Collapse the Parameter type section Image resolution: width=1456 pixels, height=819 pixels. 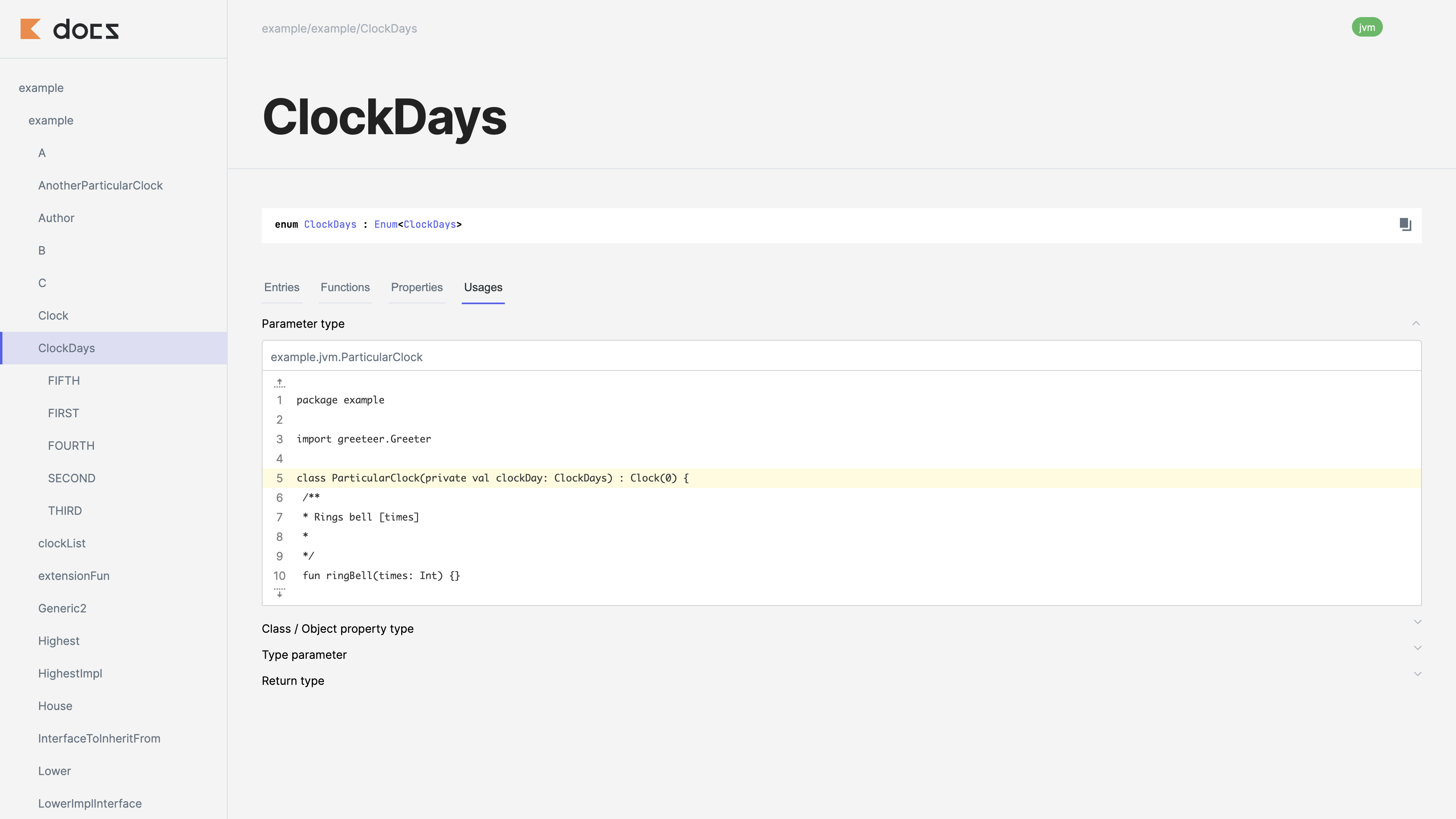pyautogui.click(x=1417, y=324)
